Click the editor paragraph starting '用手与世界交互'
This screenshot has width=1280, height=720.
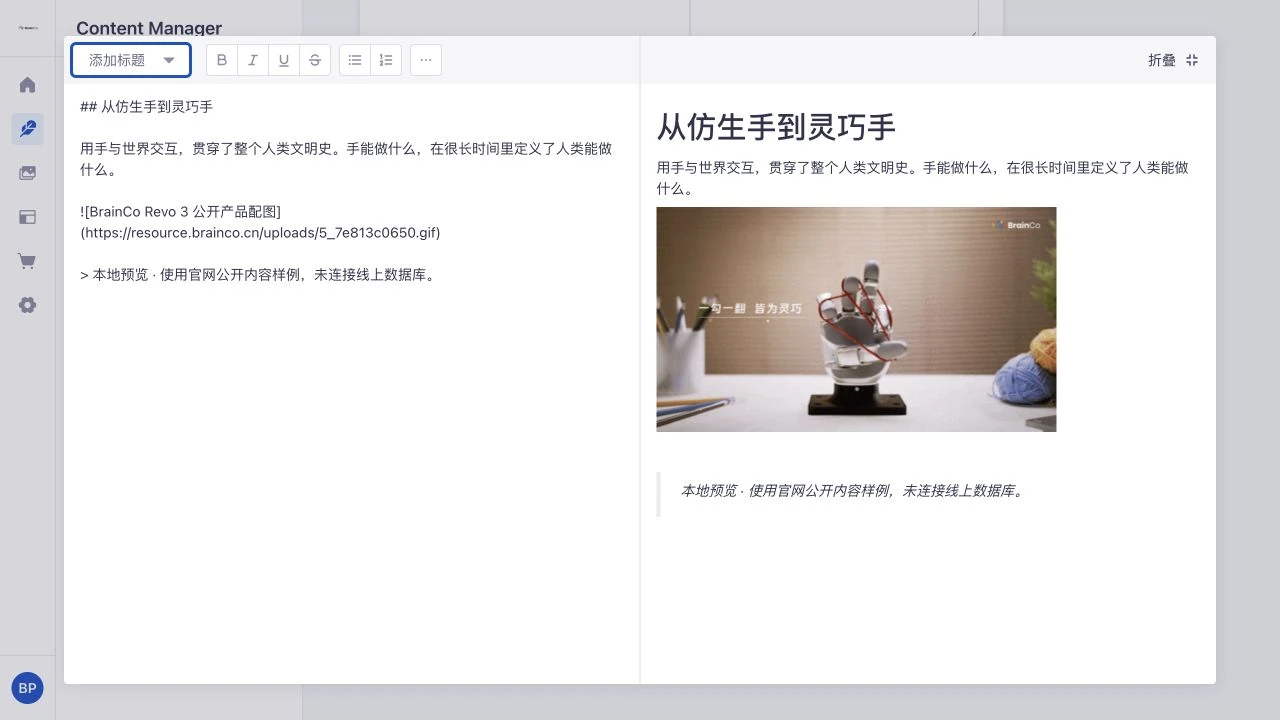(346, 159)
